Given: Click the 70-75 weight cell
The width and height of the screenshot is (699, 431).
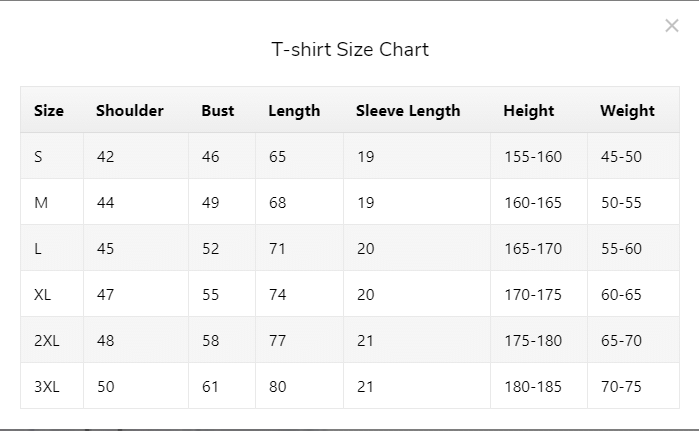Looking at the screenshot, I should 621,386.
